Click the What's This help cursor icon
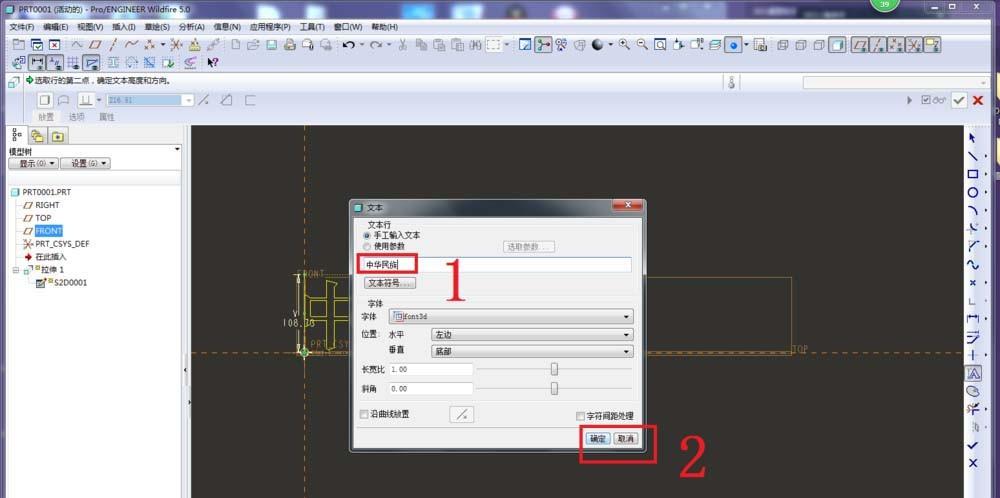1000x498 pixels. tap(213, 62)
